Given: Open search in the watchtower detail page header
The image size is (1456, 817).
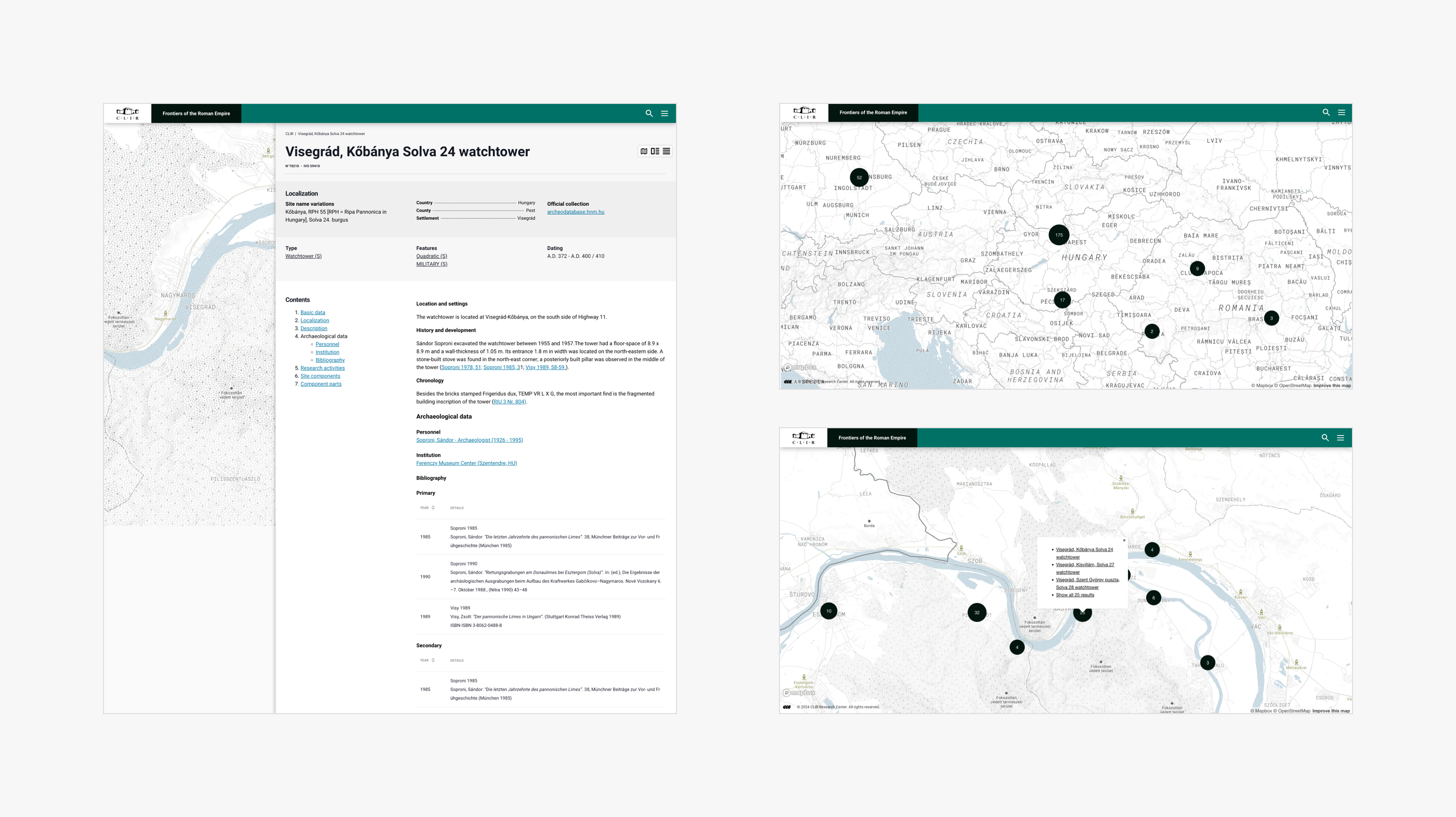Looking at the screenshot, I should click(x=649, y=114).
